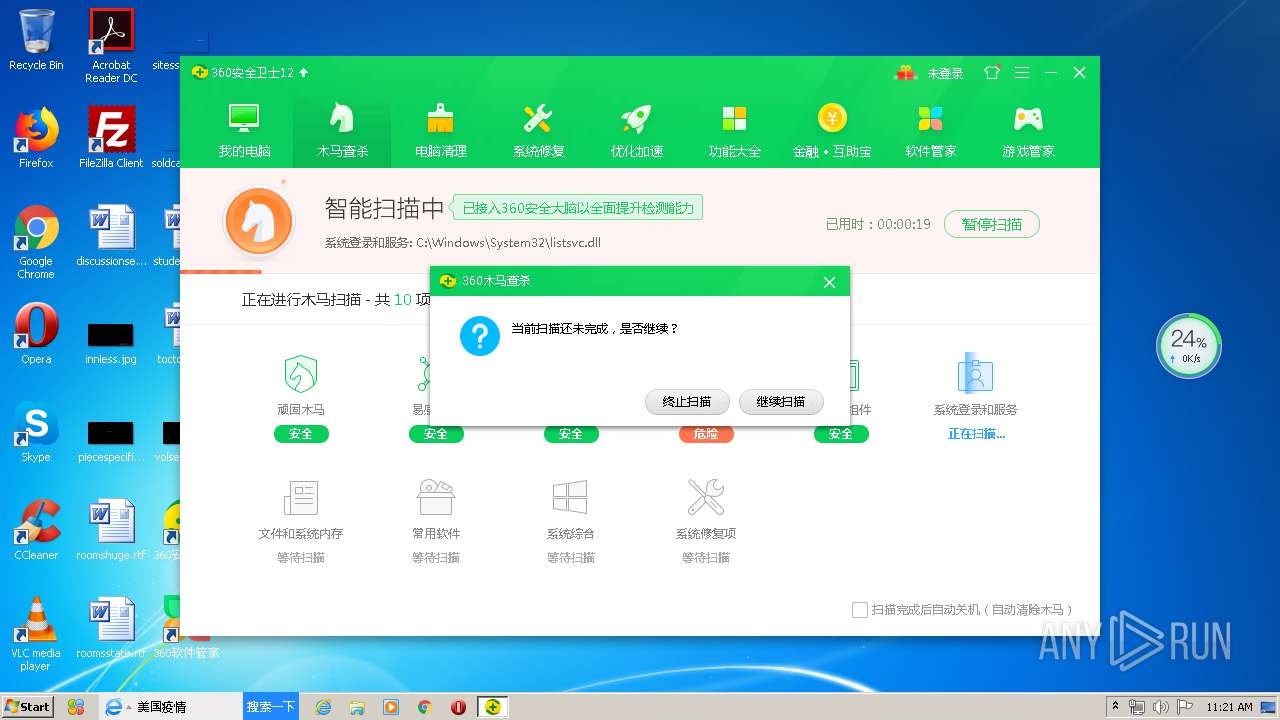The image size is (1280, 720).
Task: Open the 优化加速 rocket tab
Action: (x=636, y=131)
